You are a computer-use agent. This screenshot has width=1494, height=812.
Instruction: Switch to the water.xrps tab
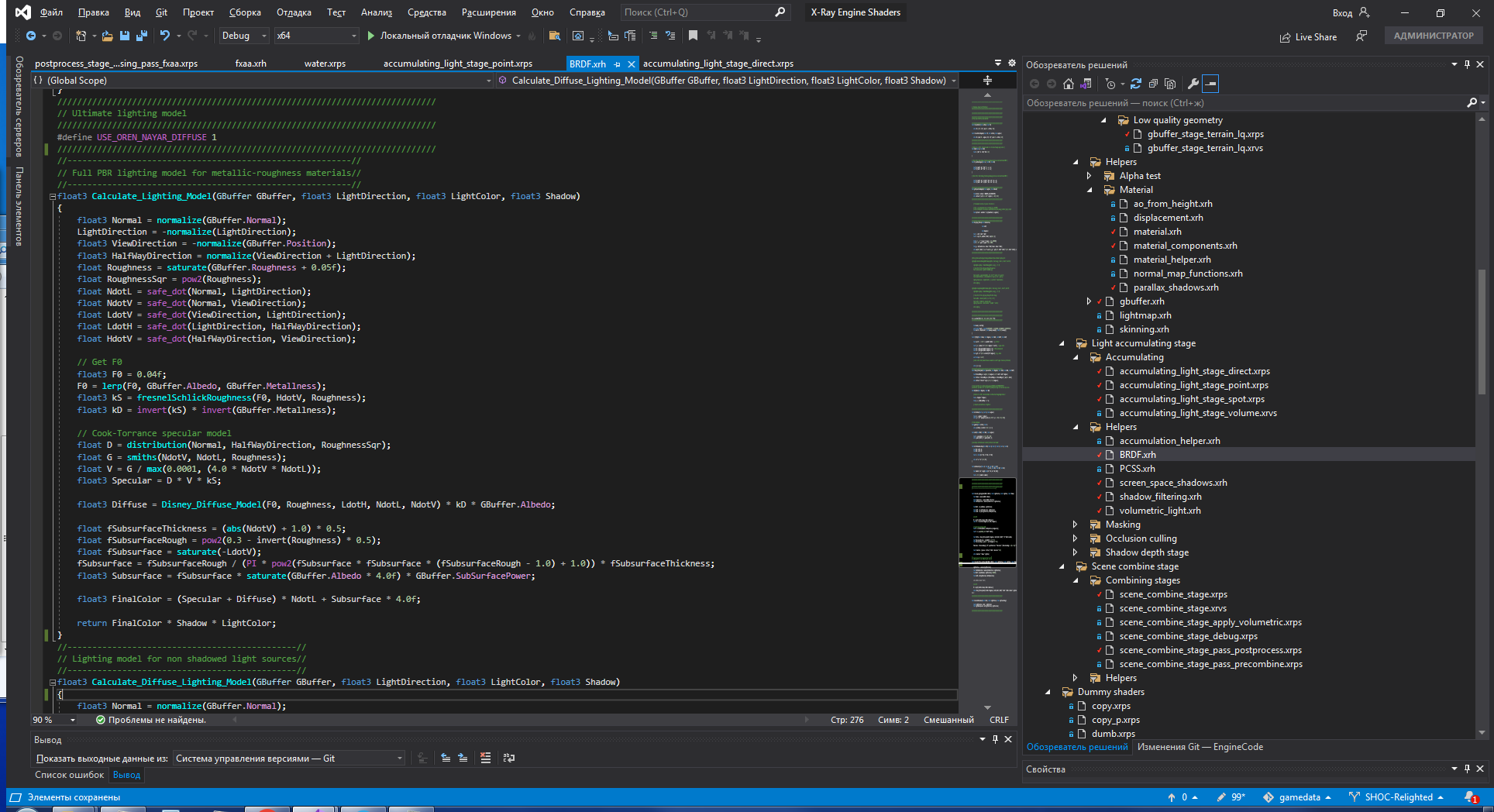[x=325, y=64]
